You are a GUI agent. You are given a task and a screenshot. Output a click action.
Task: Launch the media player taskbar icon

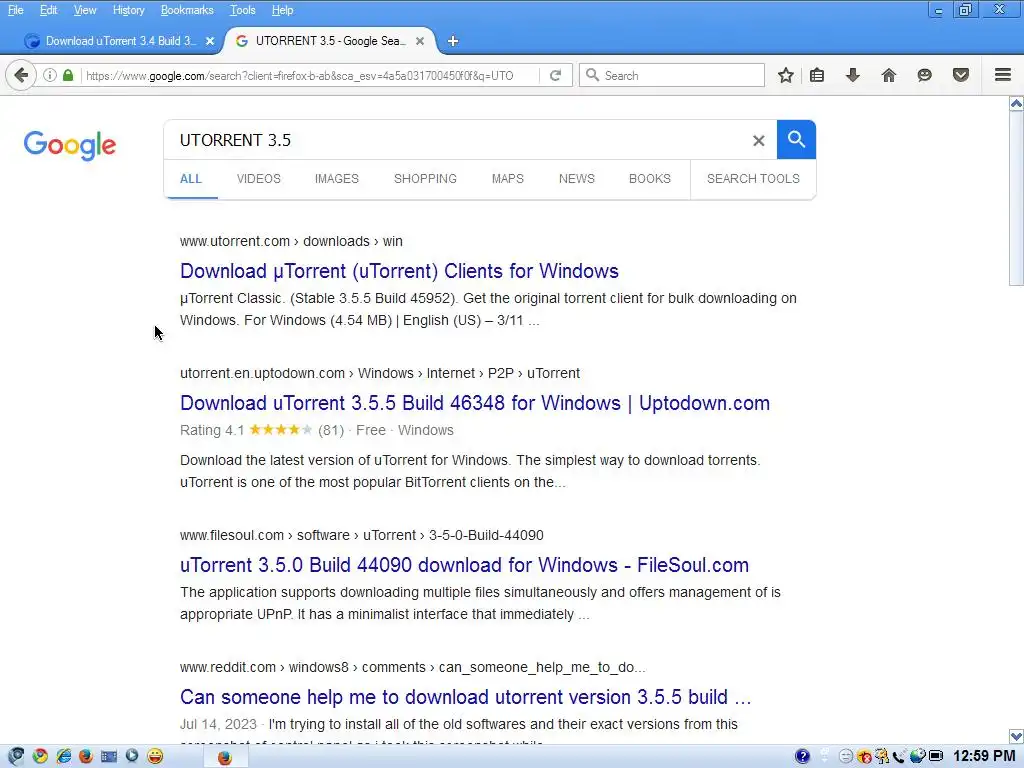(132, 756)
